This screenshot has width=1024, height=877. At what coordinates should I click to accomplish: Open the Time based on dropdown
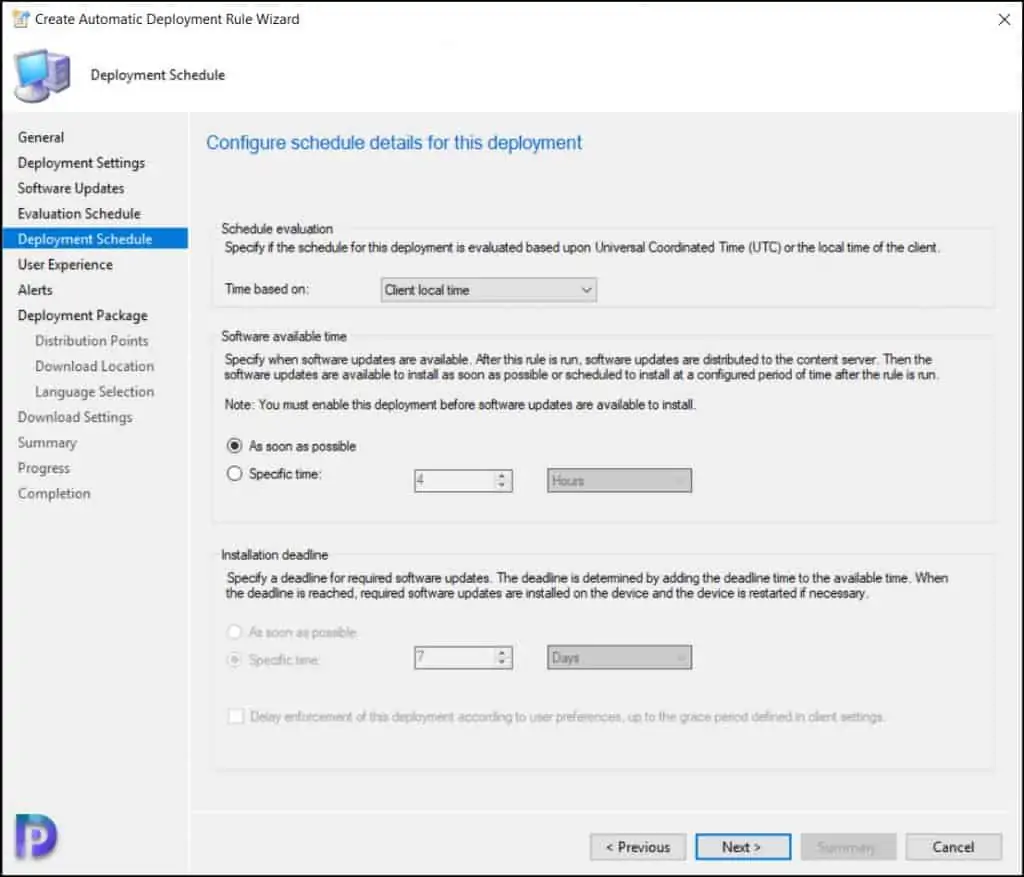coord(489,290)
